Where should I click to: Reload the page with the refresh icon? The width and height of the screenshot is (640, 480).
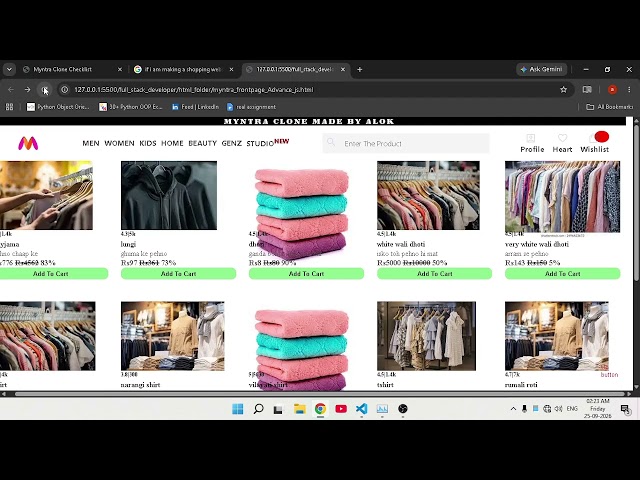[x=44, y=90]
